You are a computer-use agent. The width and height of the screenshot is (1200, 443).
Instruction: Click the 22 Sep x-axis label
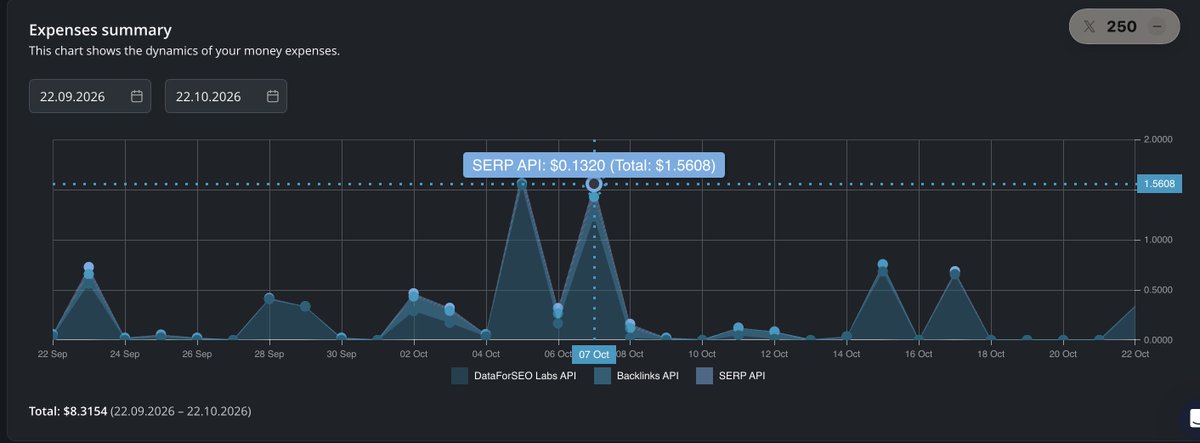coord(53,354)
